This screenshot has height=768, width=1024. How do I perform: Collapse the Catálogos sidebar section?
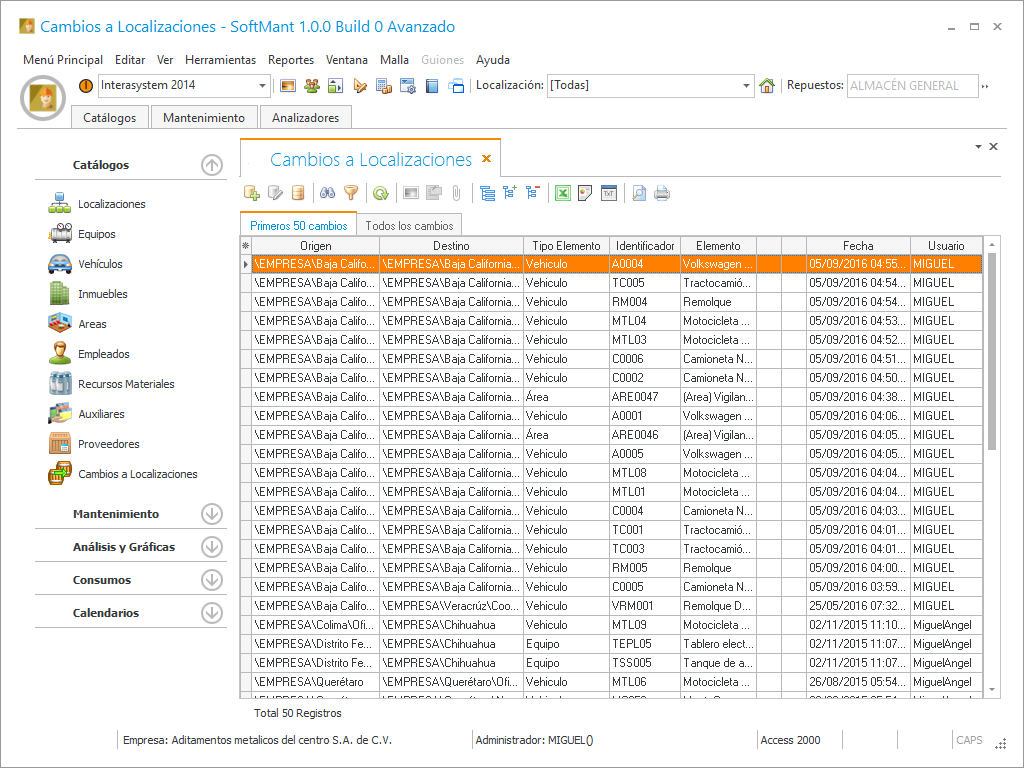tap(211, 165)
